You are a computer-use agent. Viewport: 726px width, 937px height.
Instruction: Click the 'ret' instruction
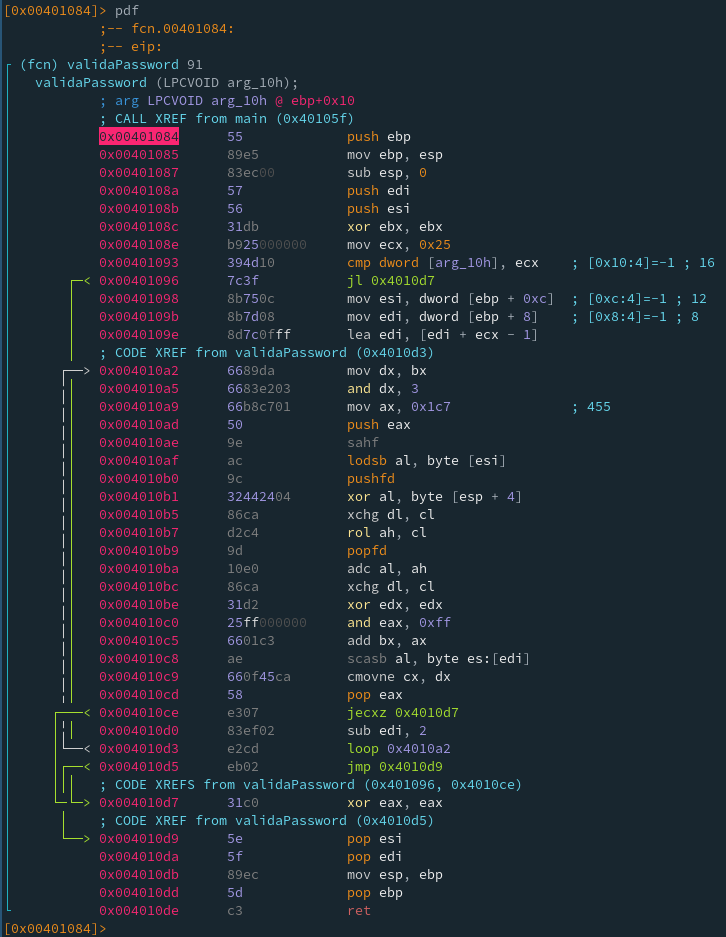pyautogui.click(x=359, y=911)
